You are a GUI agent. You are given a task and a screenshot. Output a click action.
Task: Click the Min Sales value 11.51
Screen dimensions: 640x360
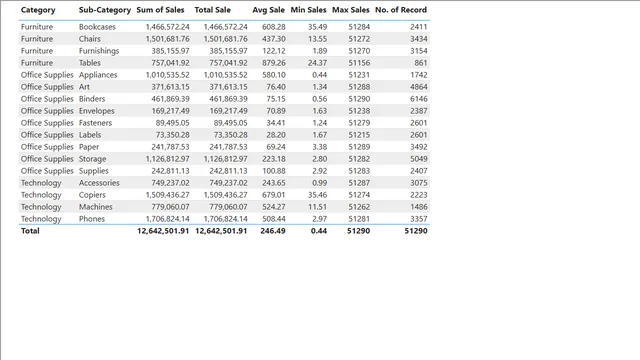click(317, 207)
